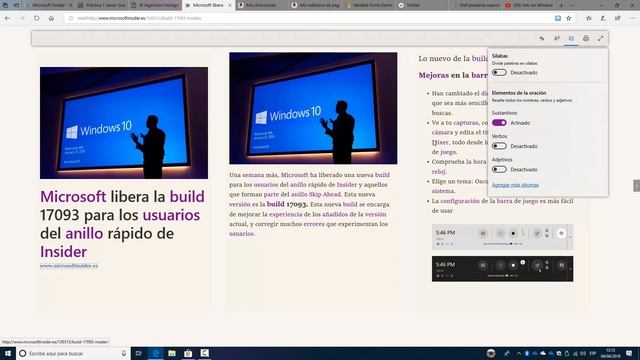The height and width of the screenshot is (360, 640).
Task: Click the Agregar más idiomas link
Action: [515, 185]
